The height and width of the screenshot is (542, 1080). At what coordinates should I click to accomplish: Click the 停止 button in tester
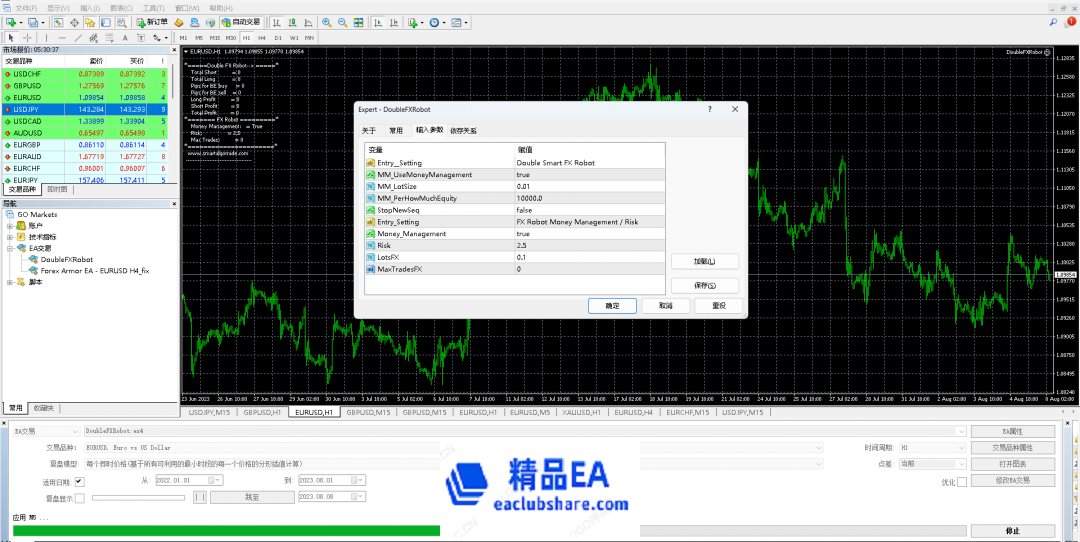[1012, 532]
